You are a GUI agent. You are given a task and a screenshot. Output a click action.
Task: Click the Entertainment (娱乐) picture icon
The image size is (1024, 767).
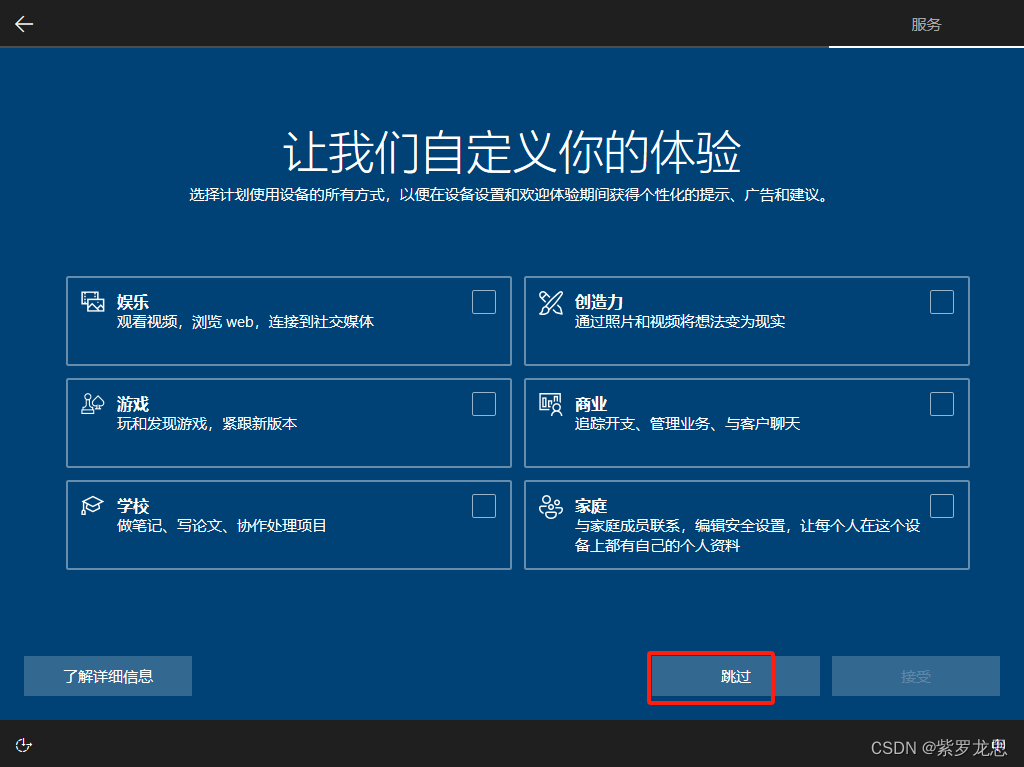tap(93, 302)
